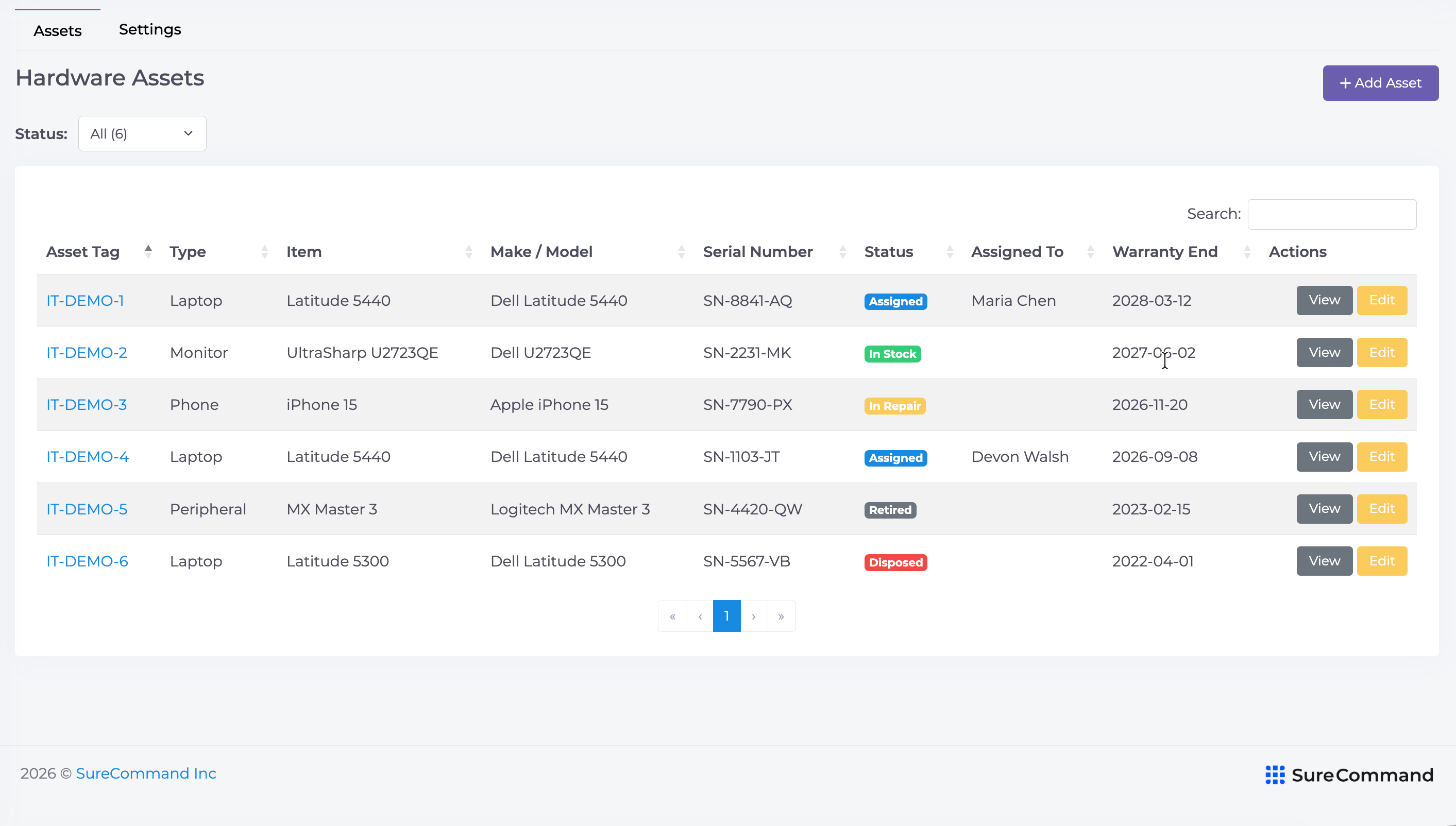Edit the IT-DEMO-5 peripheral asset
1456x826 pixels.
tap(1382, 509)
